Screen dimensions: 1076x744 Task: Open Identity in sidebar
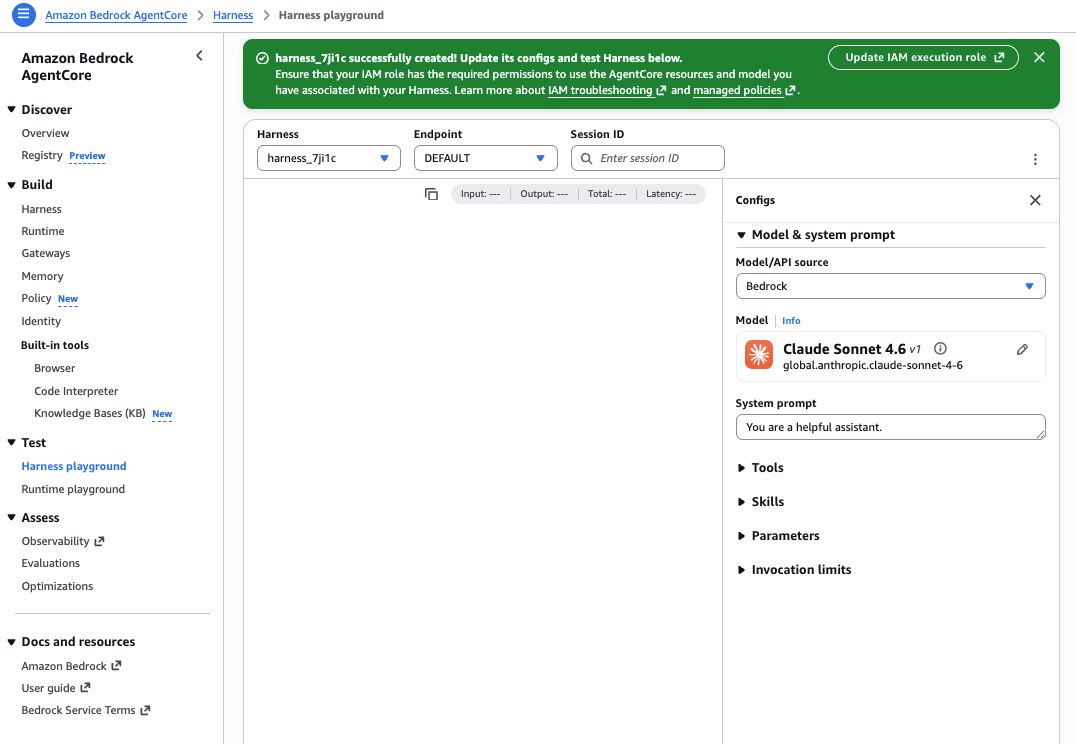(41, 321)
